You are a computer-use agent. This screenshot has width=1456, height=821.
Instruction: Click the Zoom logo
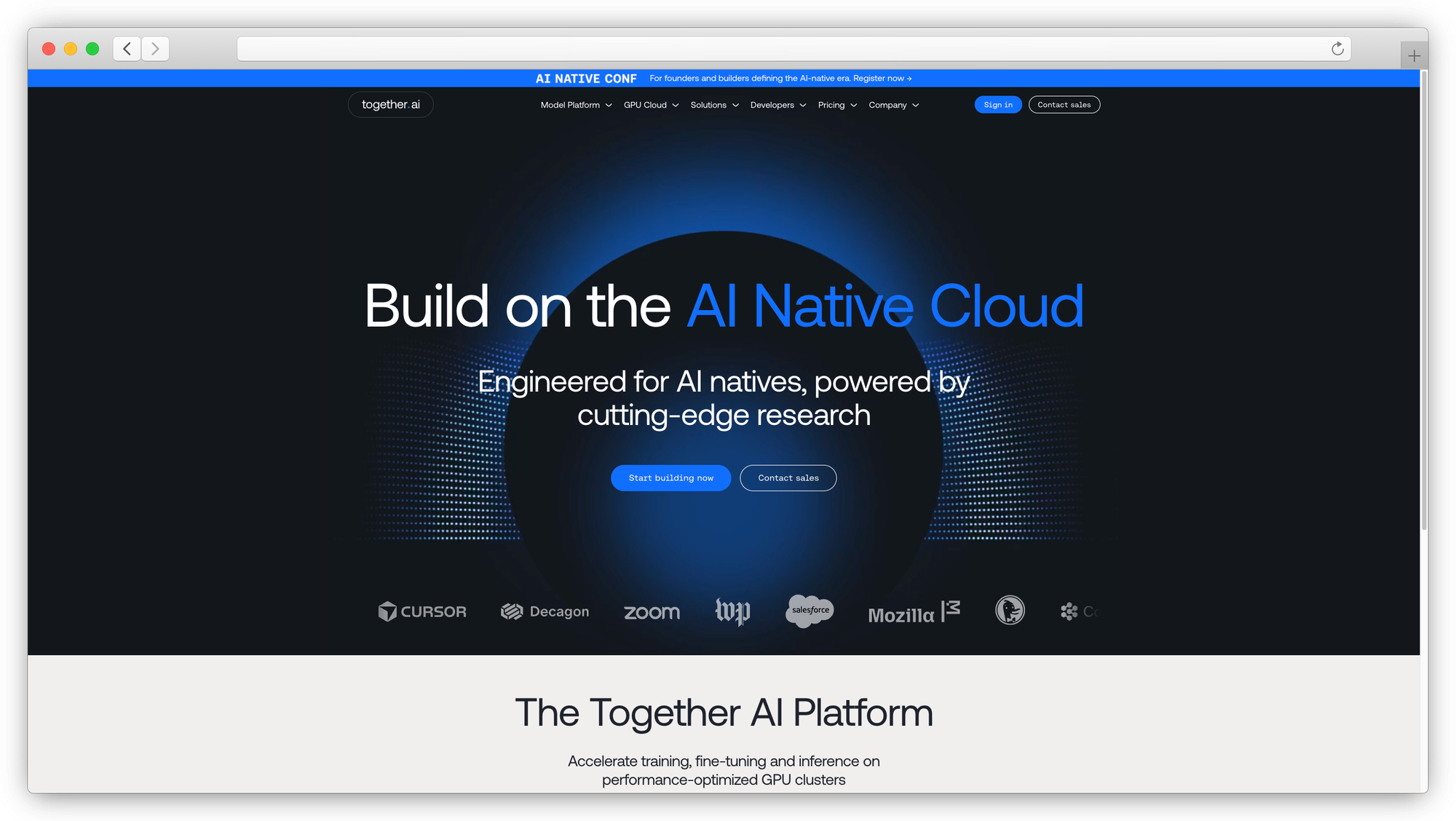pos(652,612)
